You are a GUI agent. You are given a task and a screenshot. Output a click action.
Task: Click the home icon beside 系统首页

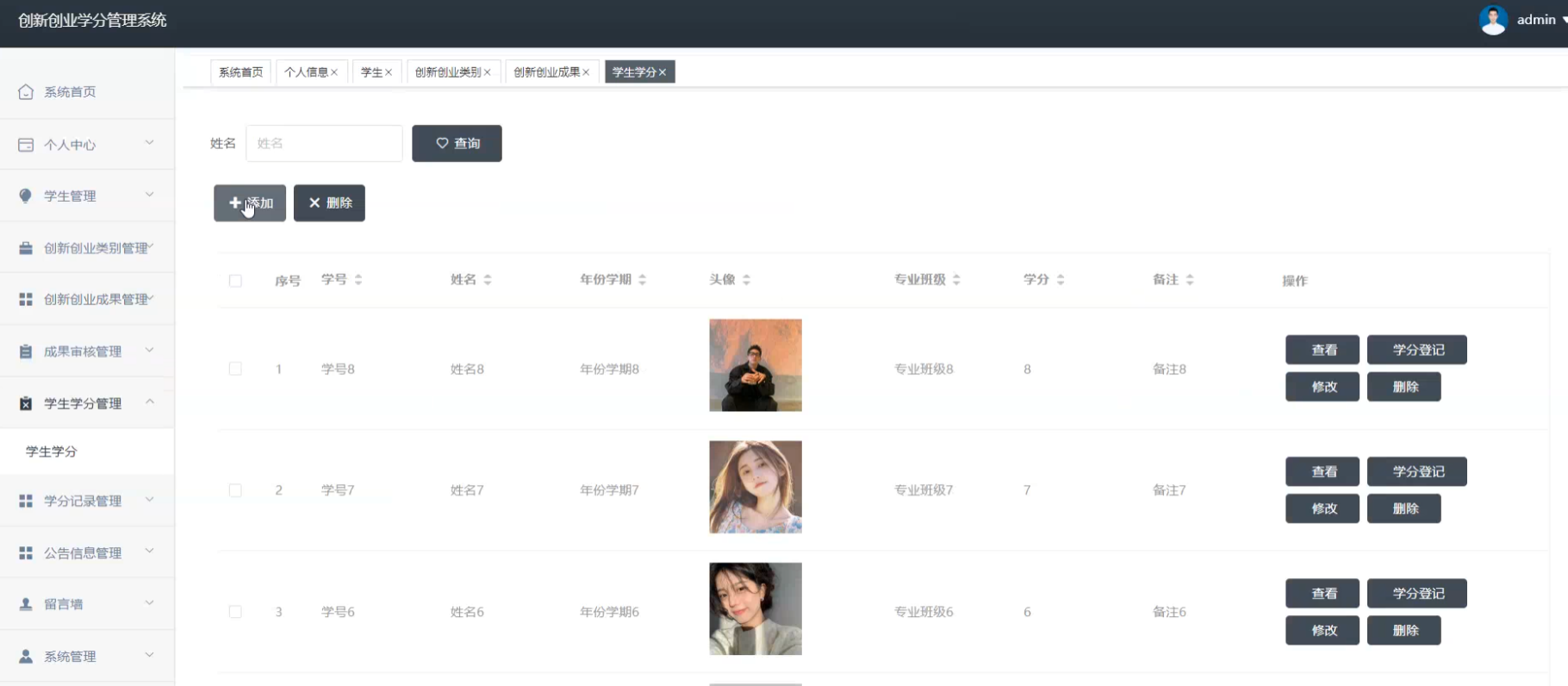(26, 91)
